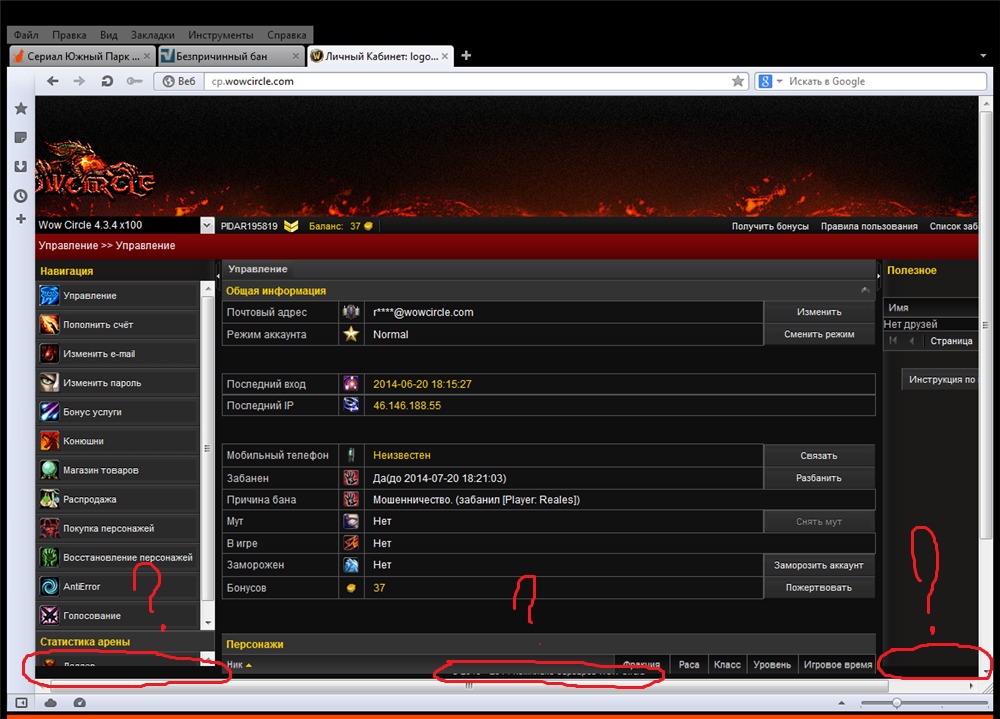
Task: Collapse the Общая информация section
Action: (x=865, y=290)
